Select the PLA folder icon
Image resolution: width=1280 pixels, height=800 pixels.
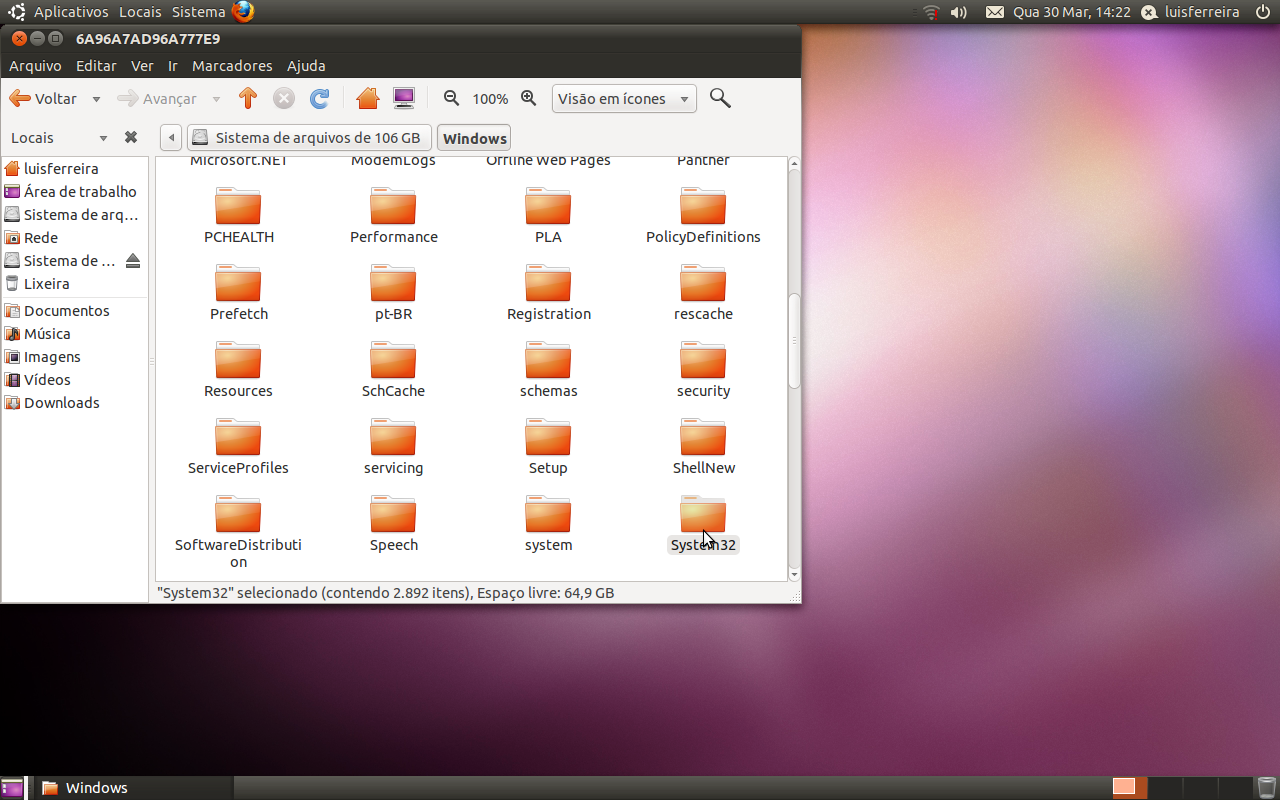coord(548,205)
